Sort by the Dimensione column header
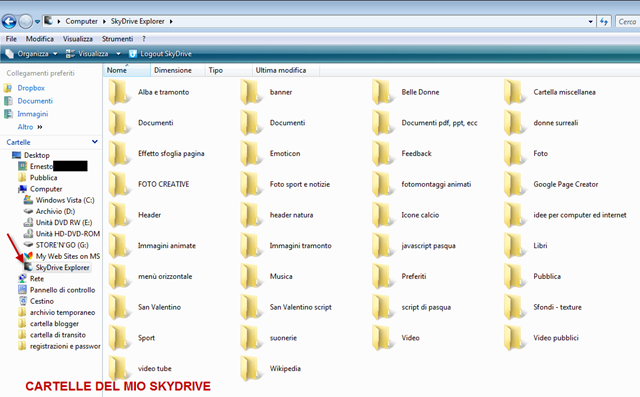Screen dimensions: 640x397 pyautogui.click(x=178, y=70)
